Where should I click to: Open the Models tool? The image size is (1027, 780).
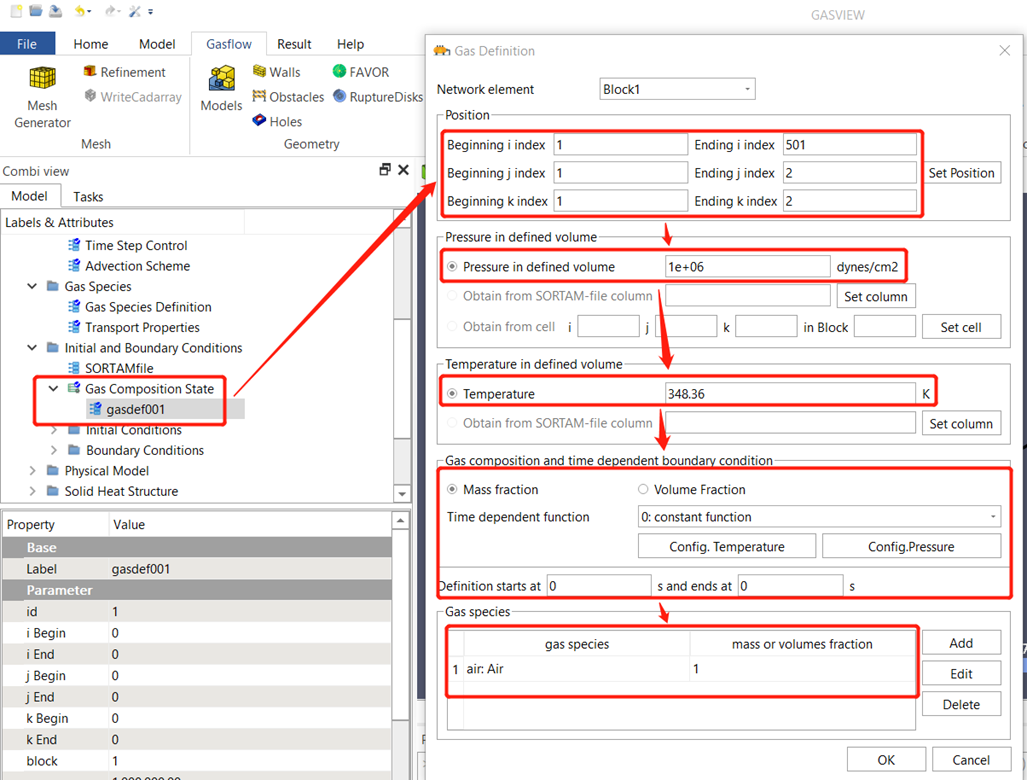[x=221, y=88]
